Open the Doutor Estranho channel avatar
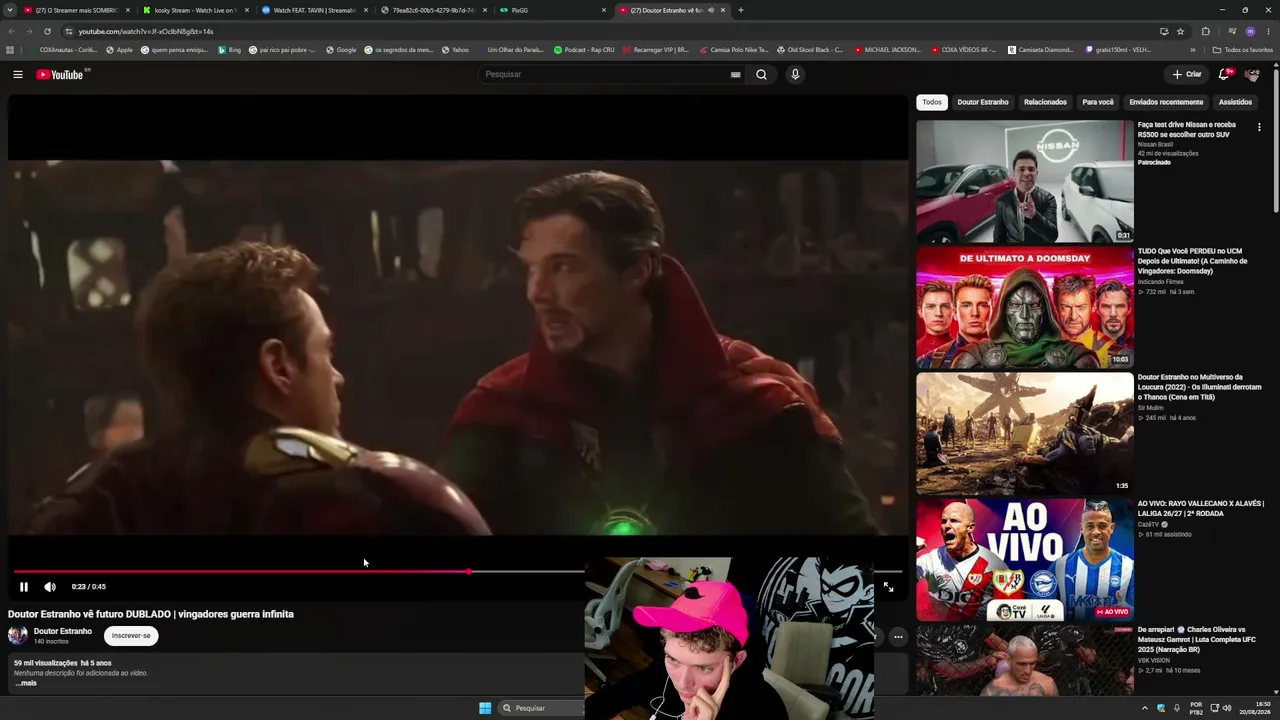This screenshot has height=720, width=1280. point(18,636)
